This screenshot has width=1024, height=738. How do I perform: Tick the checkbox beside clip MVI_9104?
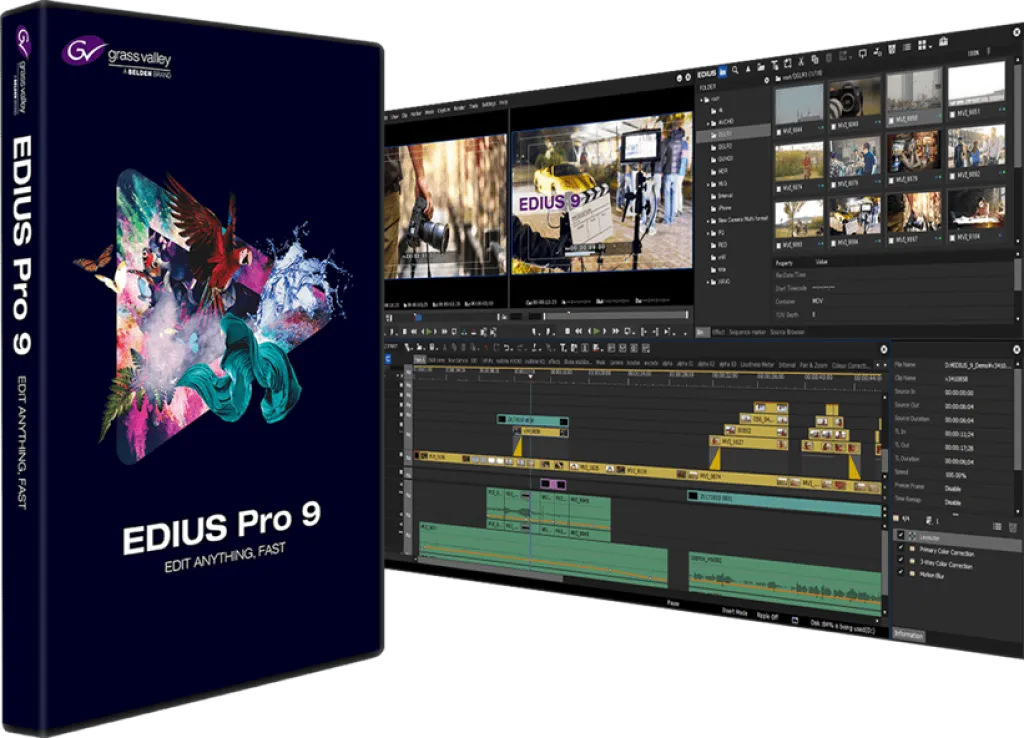[953, 237]
